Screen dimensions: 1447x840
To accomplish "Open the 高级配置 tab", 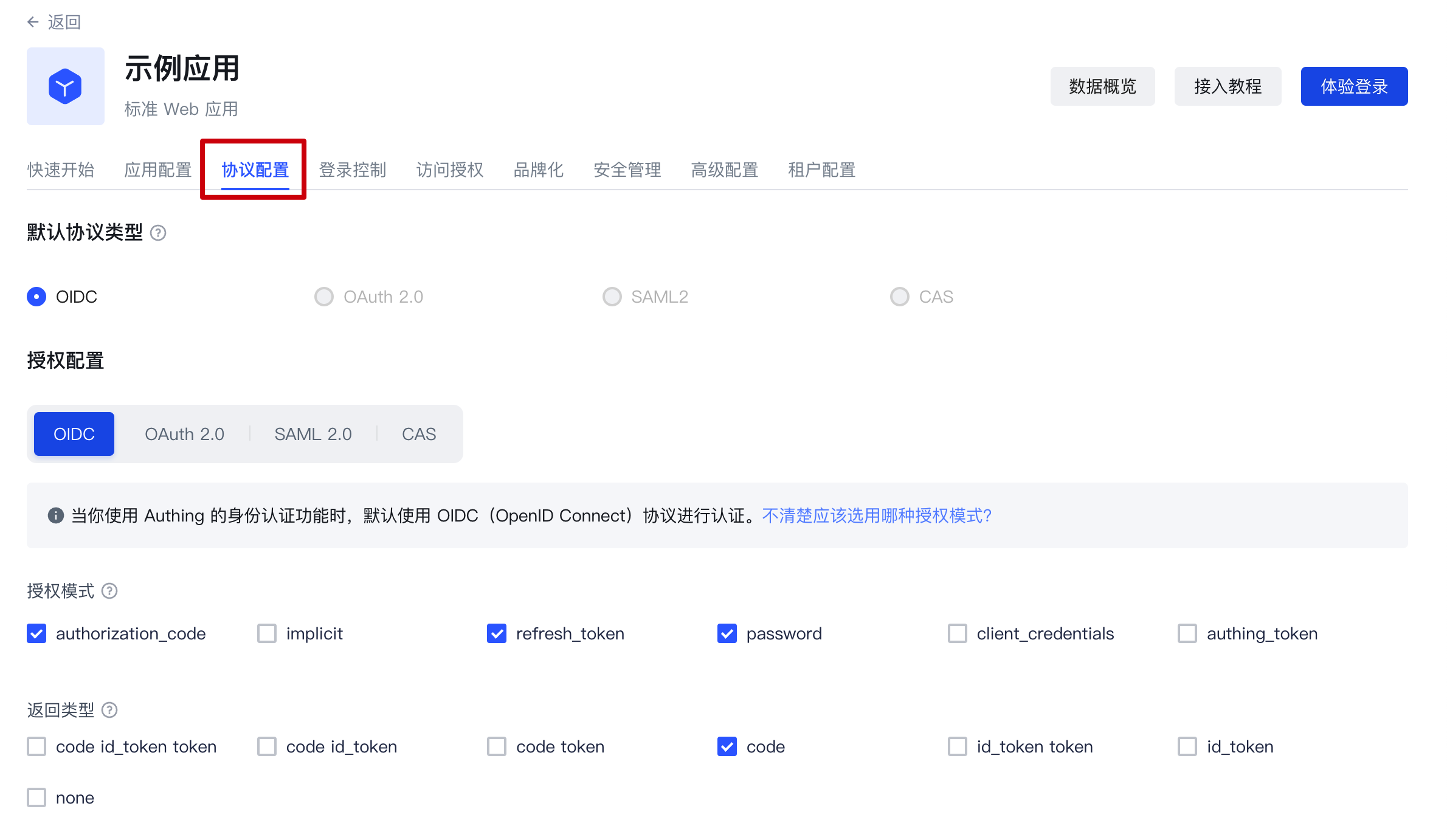I will click(725, 170).
